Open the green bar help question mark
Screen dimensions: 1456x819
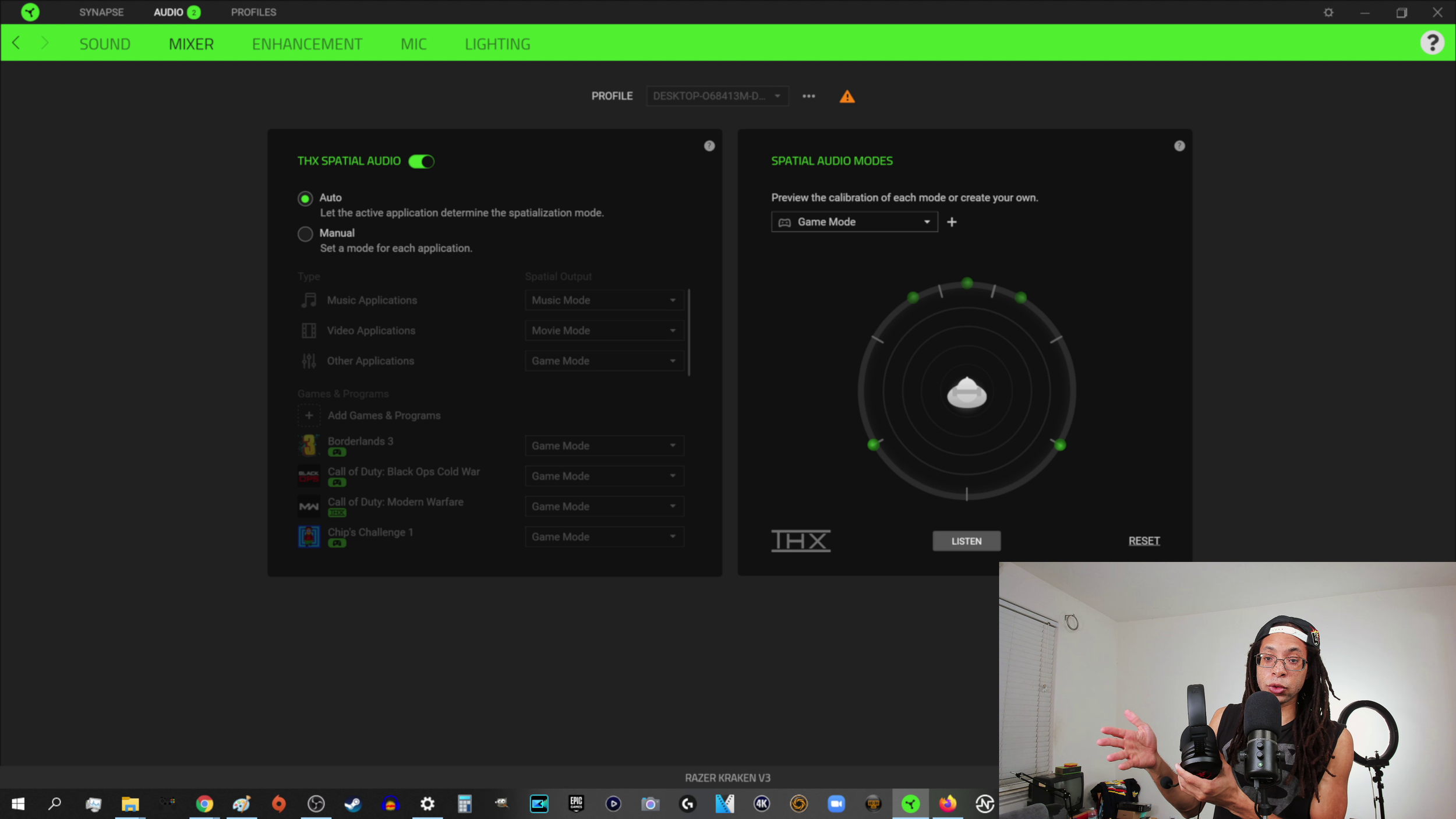1432,43
